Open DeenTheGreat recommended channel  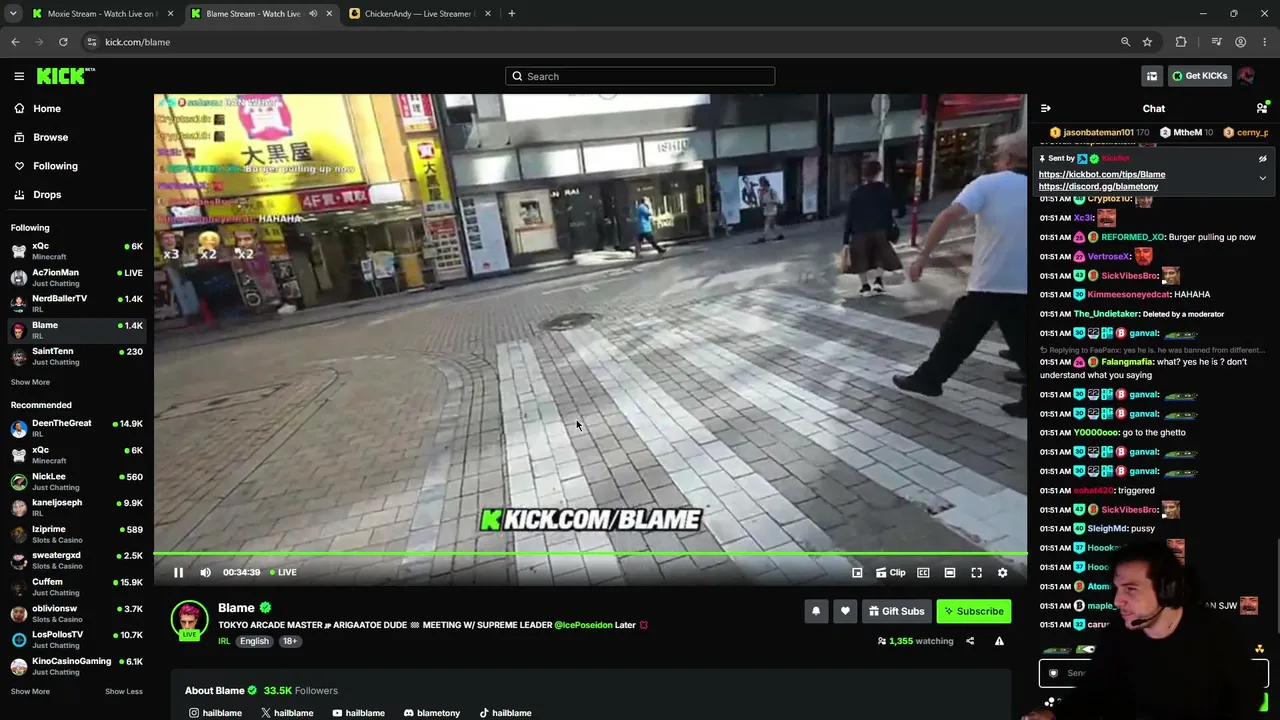[x=77, y=427]
